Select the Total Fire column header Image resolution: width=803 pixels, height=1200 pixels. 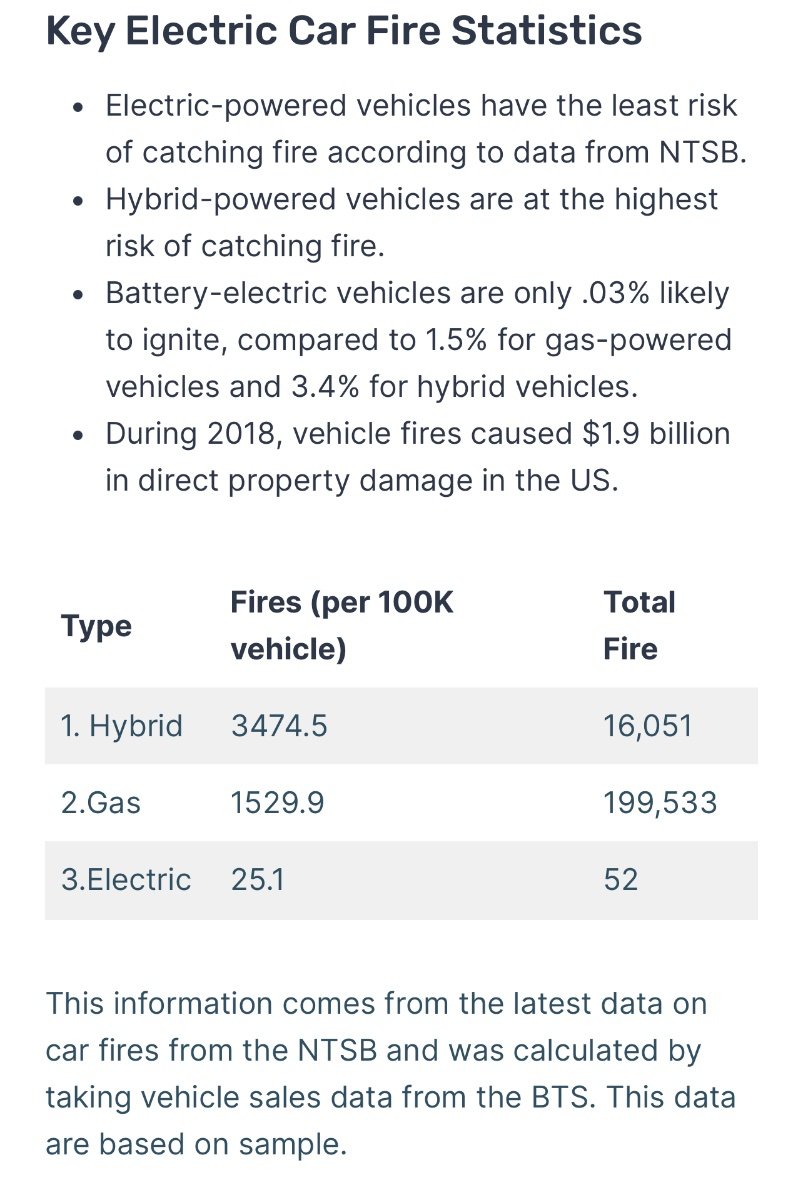(640, 626)
